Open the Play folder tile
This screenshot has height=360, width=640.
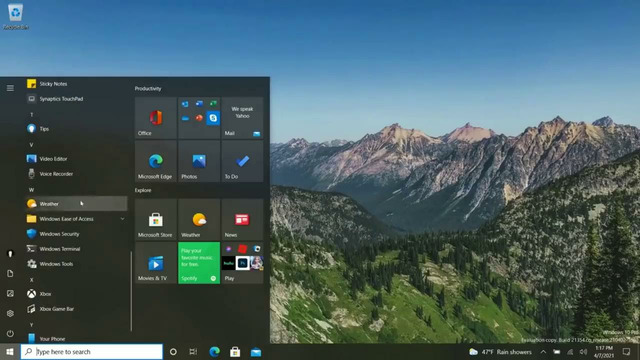coord(242,263)
